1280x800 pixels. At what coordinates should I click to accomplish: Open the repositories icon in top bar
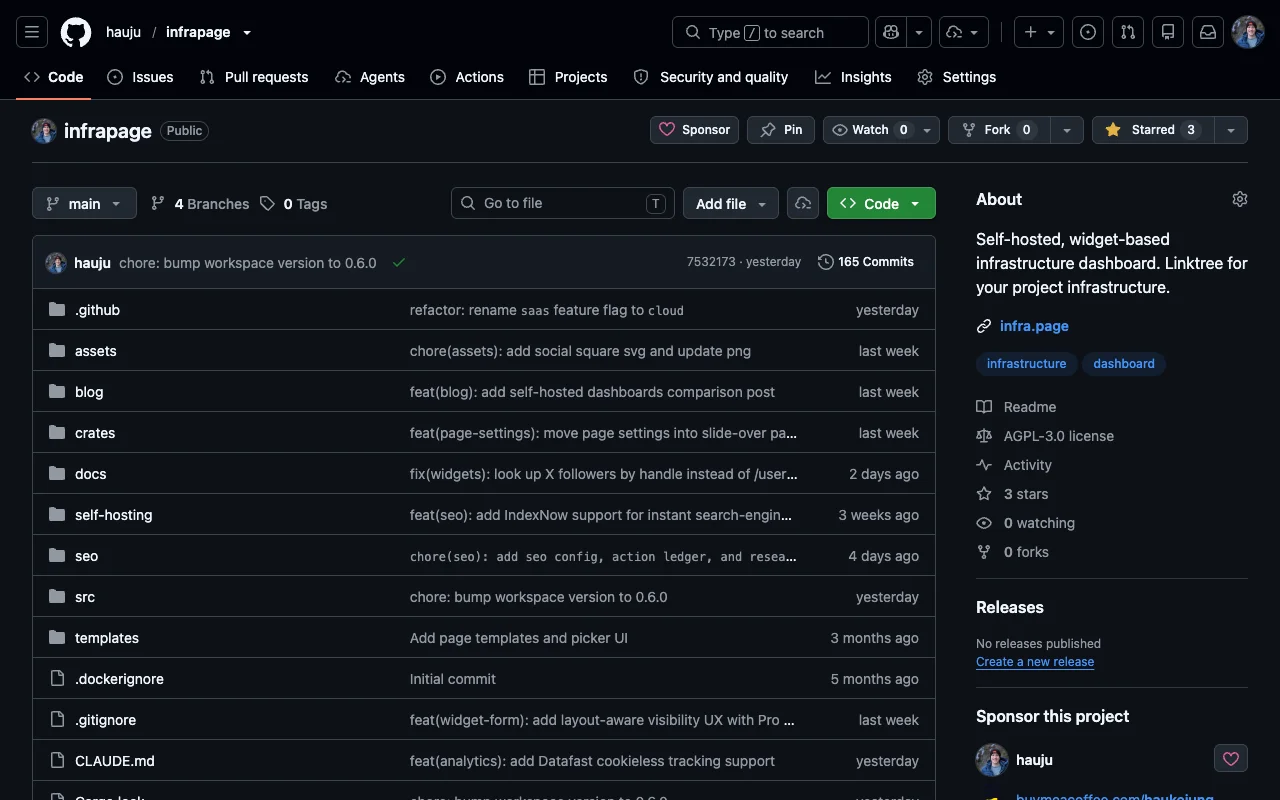pos(1168,32)
